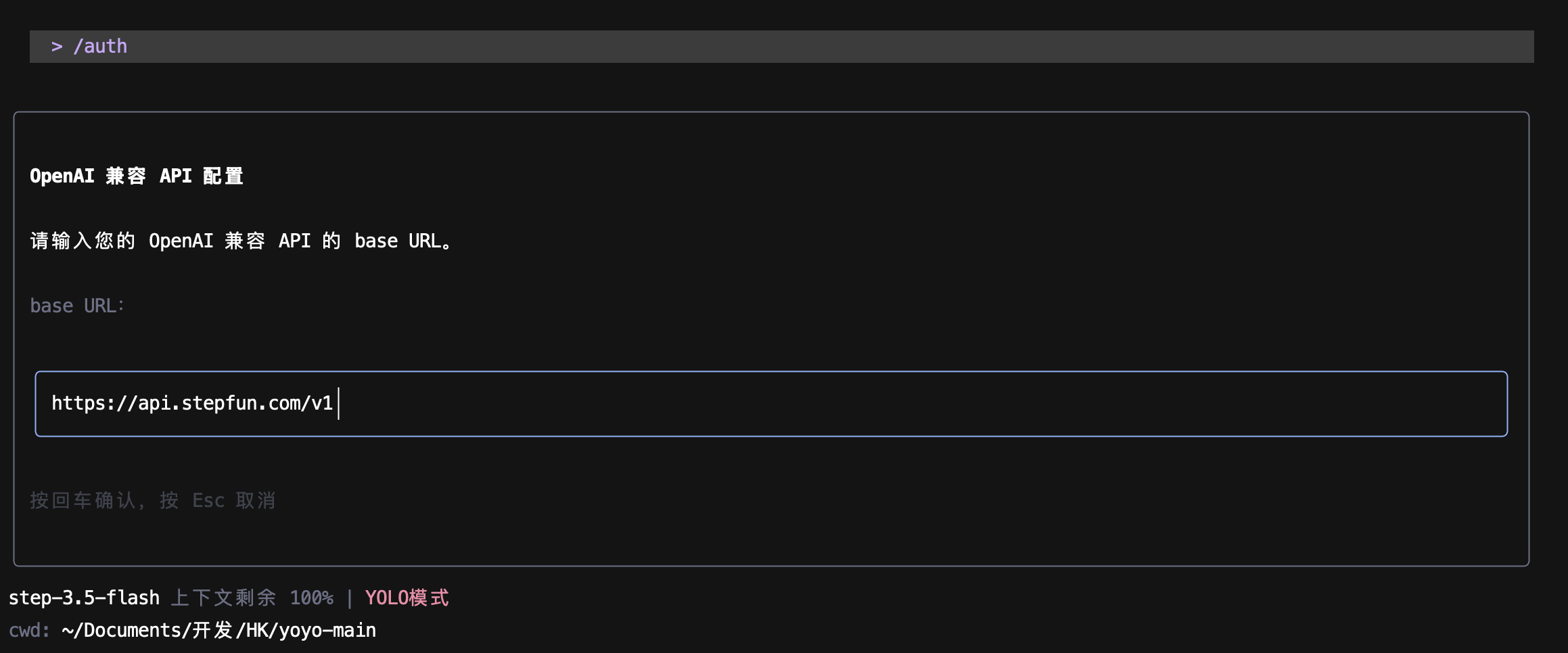This screenshot has height=653, width=1568.
Task: Click the "HK" folder in cwd path
Action: pos(257,630)
